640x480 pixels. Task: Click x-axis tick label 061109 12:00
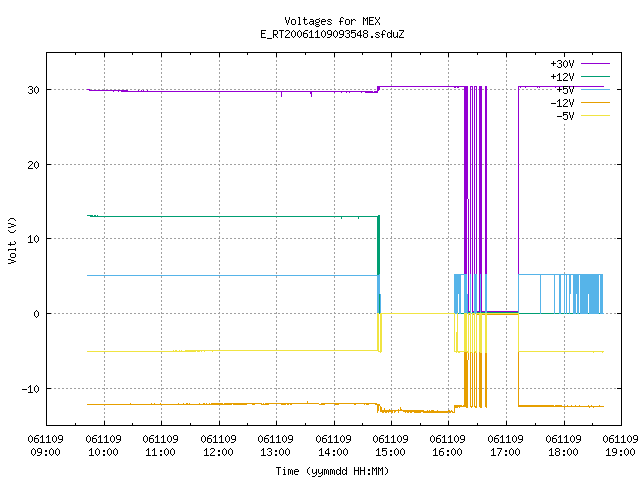[x=218, y=446]
